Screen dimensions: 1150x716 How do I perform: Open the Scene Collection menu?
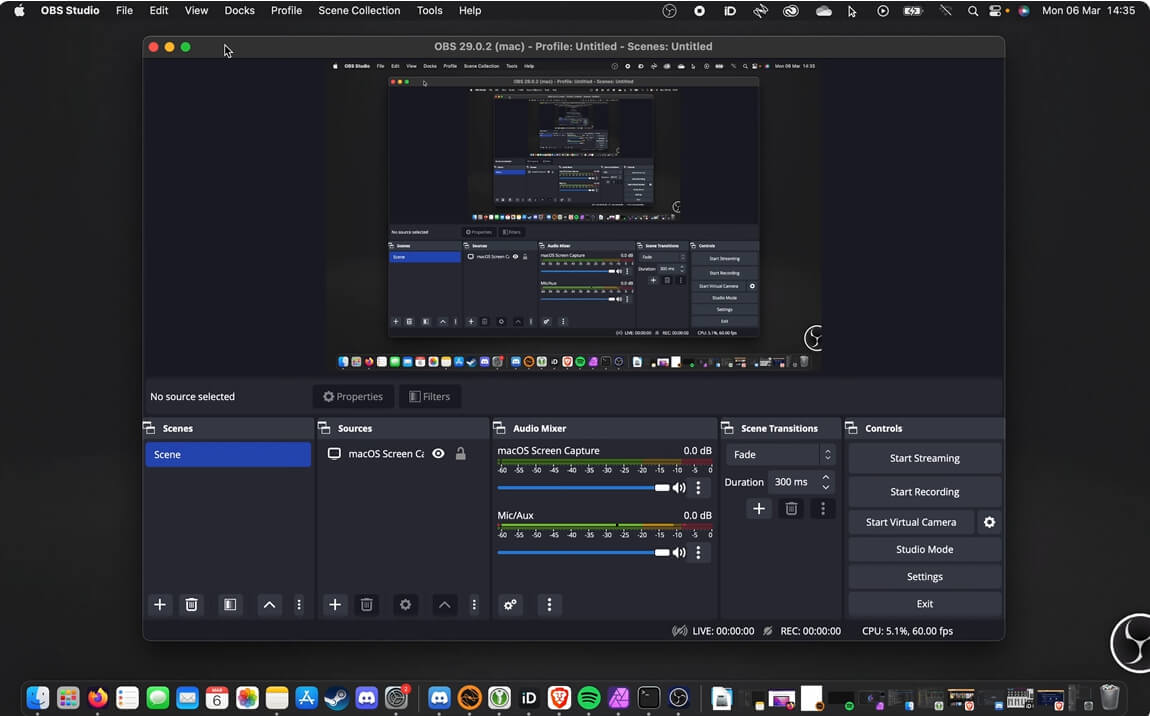[x=359, y=11]
